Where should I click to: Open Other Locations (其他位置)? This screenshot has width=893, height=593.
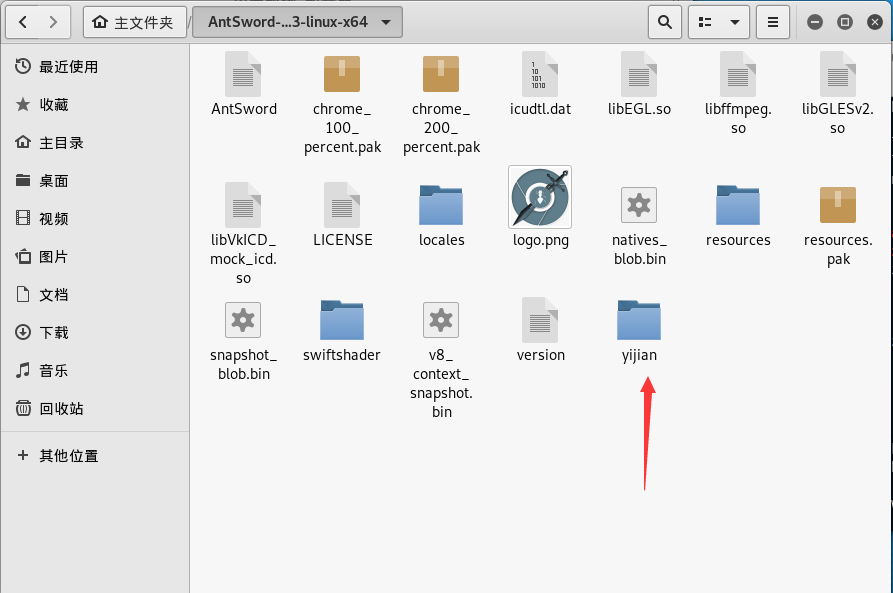click(95, 456)
